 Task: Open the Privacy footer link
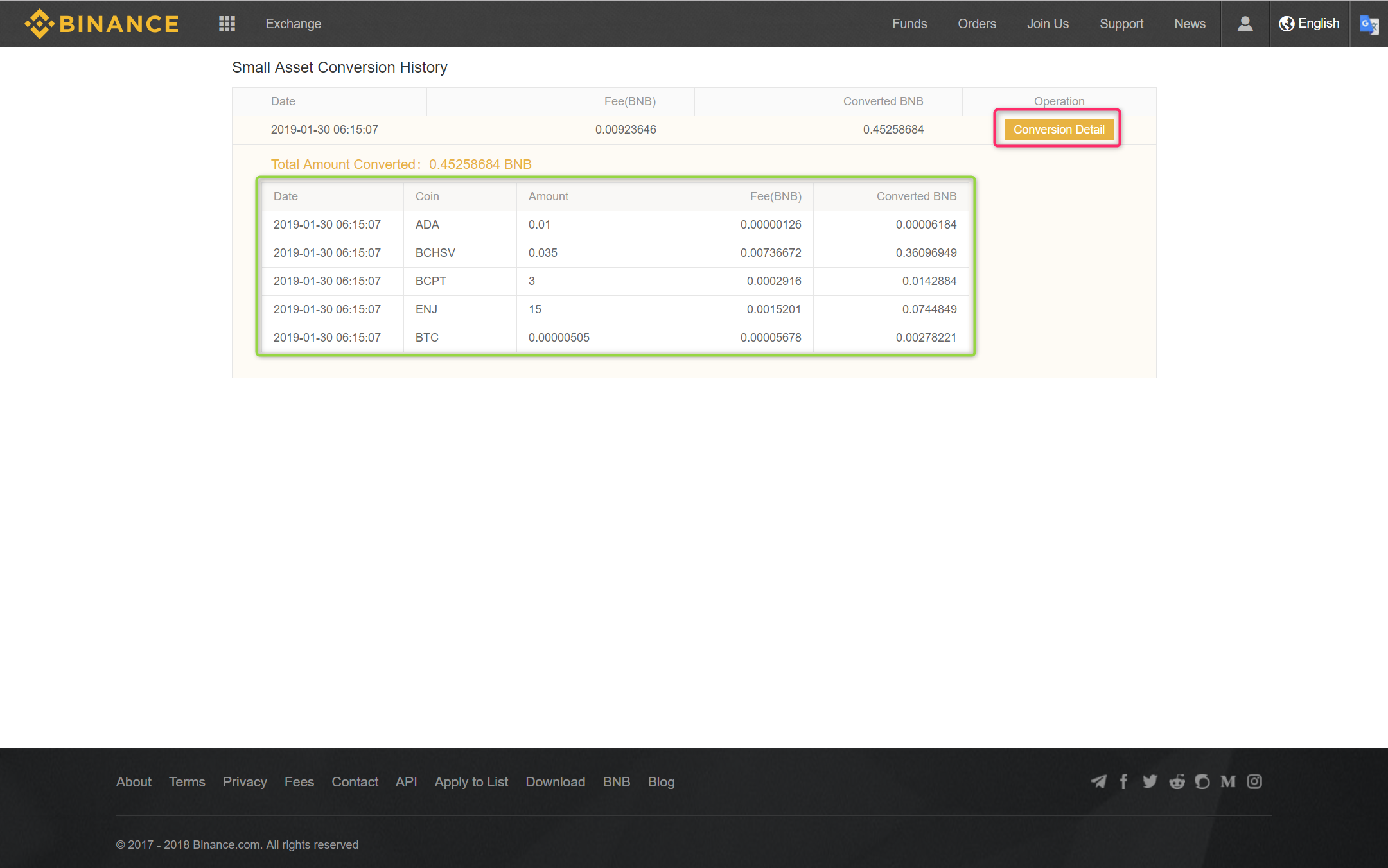[x=245, y=782]
